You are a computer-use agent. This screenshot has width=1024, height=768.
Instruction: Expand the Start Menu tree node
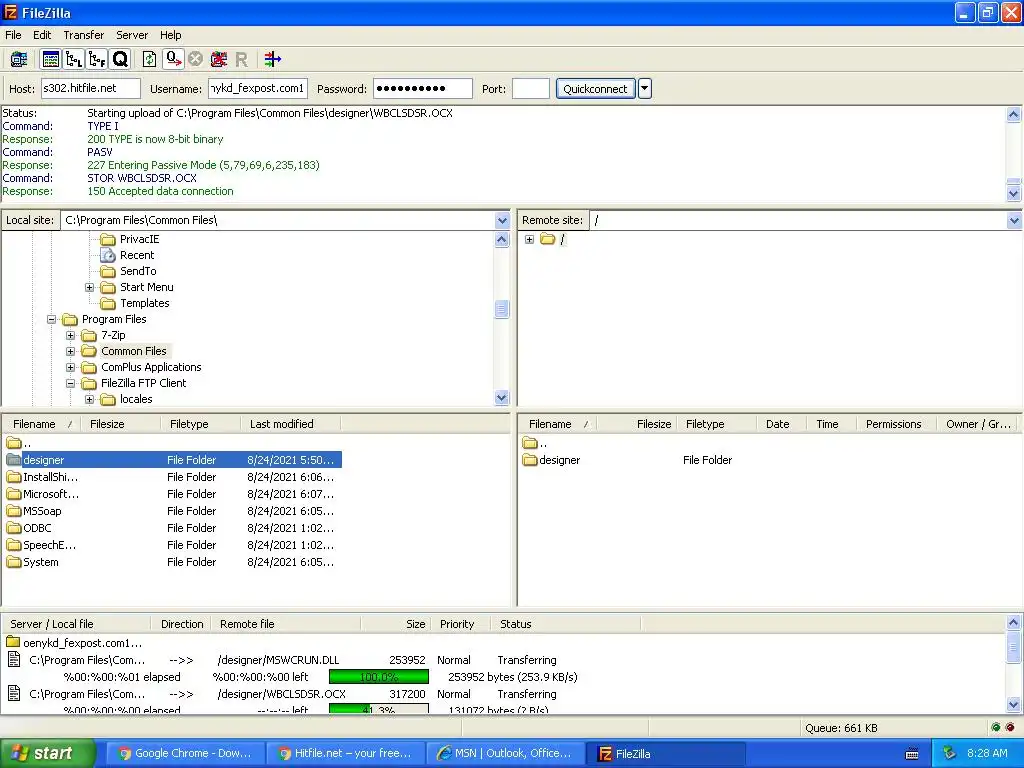click(x=89, y=287)
